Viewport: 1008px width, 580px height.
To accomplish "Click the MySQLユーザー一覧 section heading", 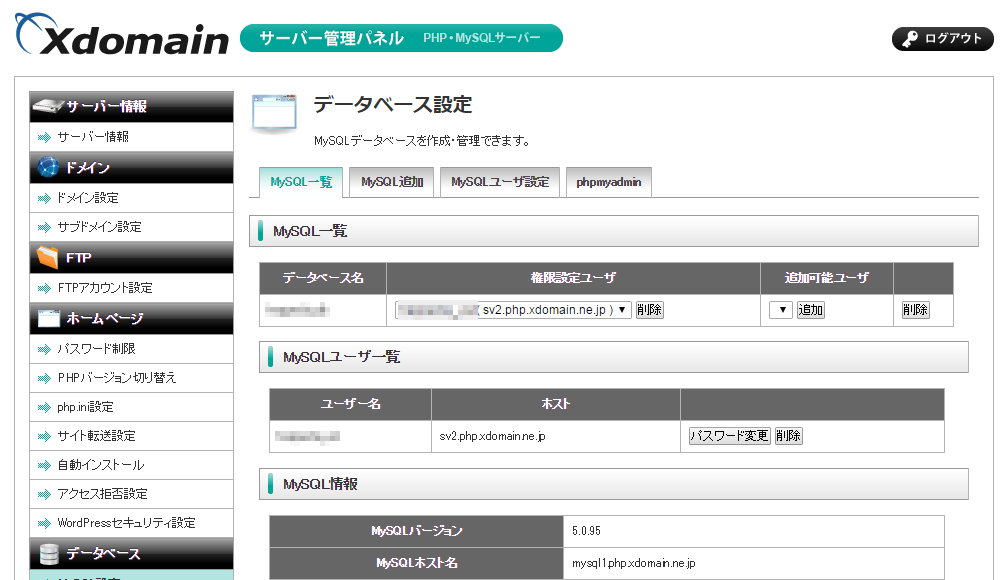I will pos(614,357).
